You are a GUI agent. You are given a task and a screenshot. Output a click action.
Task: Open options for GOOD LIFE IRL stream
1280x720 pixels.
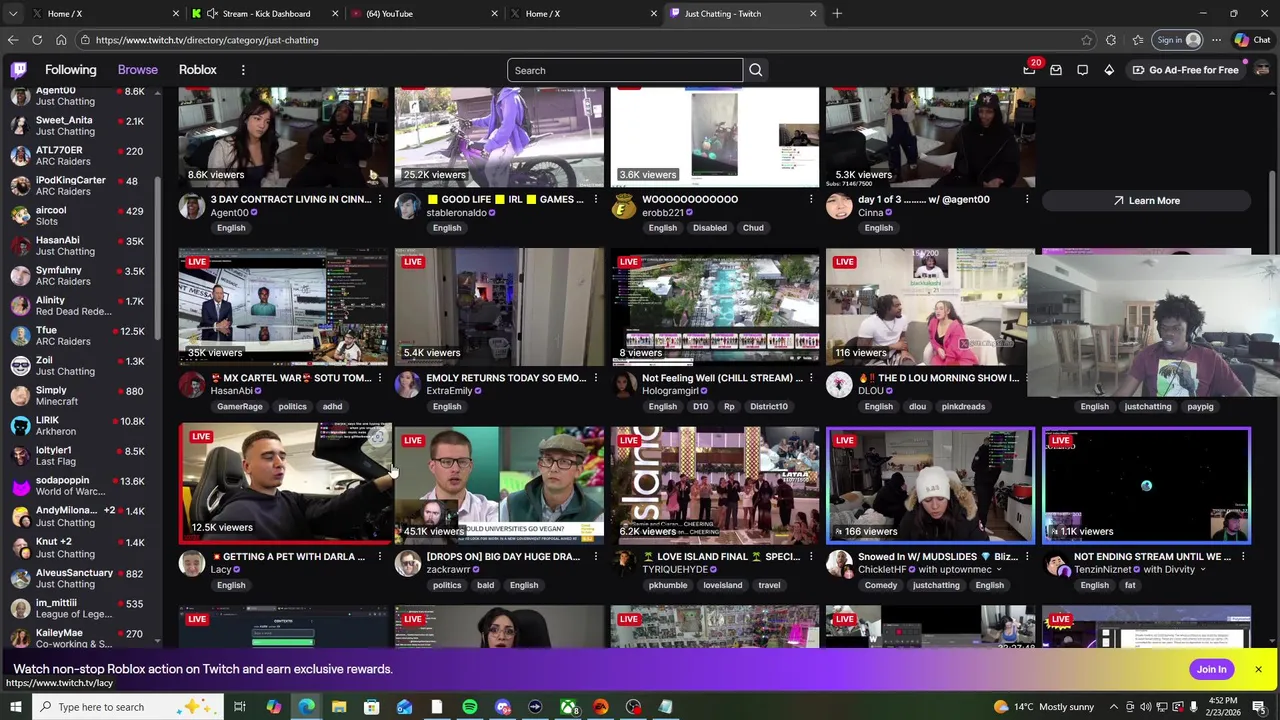pyautogui.click(x=596, y=199)
